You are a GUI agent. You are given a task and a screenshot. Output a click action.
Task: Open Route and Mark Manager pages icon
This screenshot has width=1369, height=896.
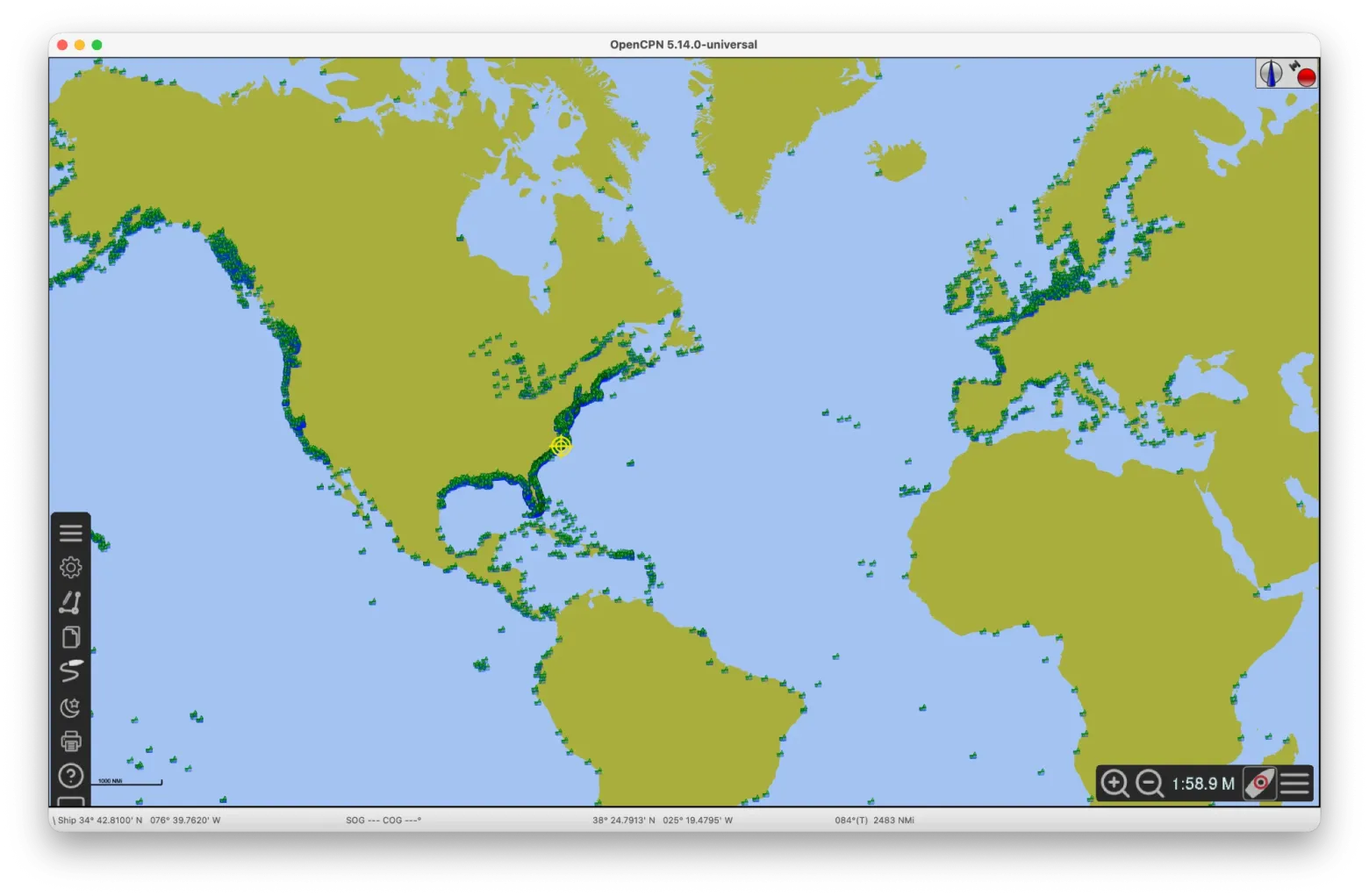[x=71, y=637]
